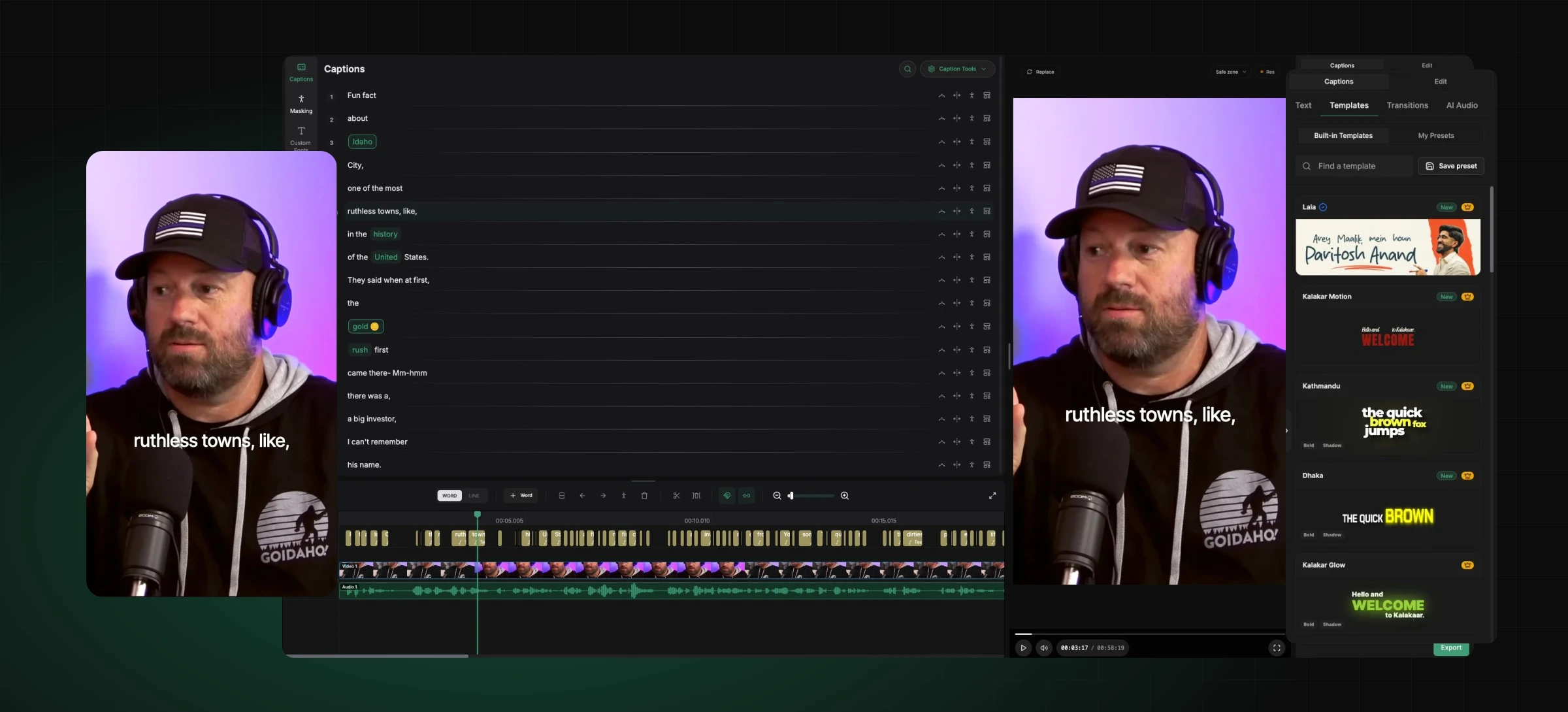The width and height of the screenshot is (1568, 712).
Task: Click the left arrow in timeline toolbar
Action: [582, 496]
